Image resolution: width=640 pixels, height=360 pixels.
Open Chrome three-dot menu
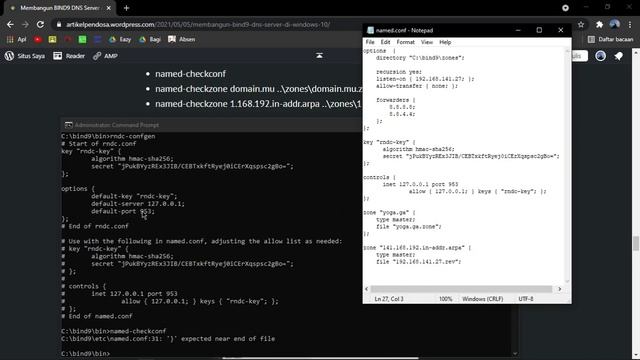coord(630,24)
